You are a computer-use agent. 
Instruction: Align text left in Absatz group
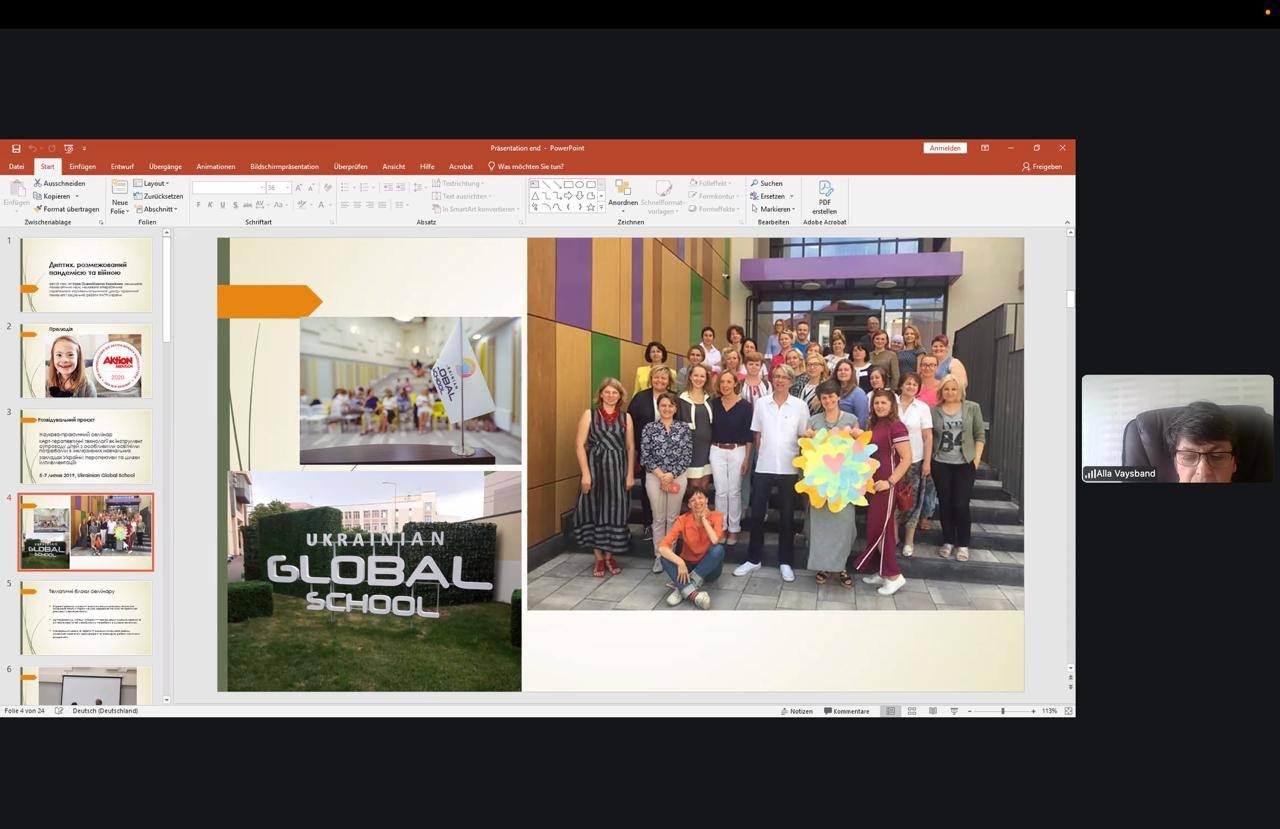pyautogui.click(x=345, y=205)
